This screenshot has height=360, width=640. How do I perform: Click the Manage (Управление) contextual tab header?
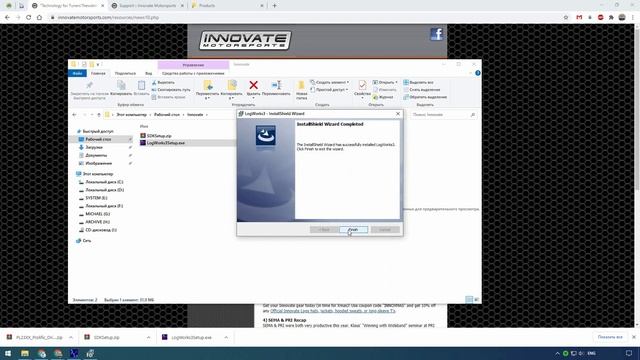point(193,65)
